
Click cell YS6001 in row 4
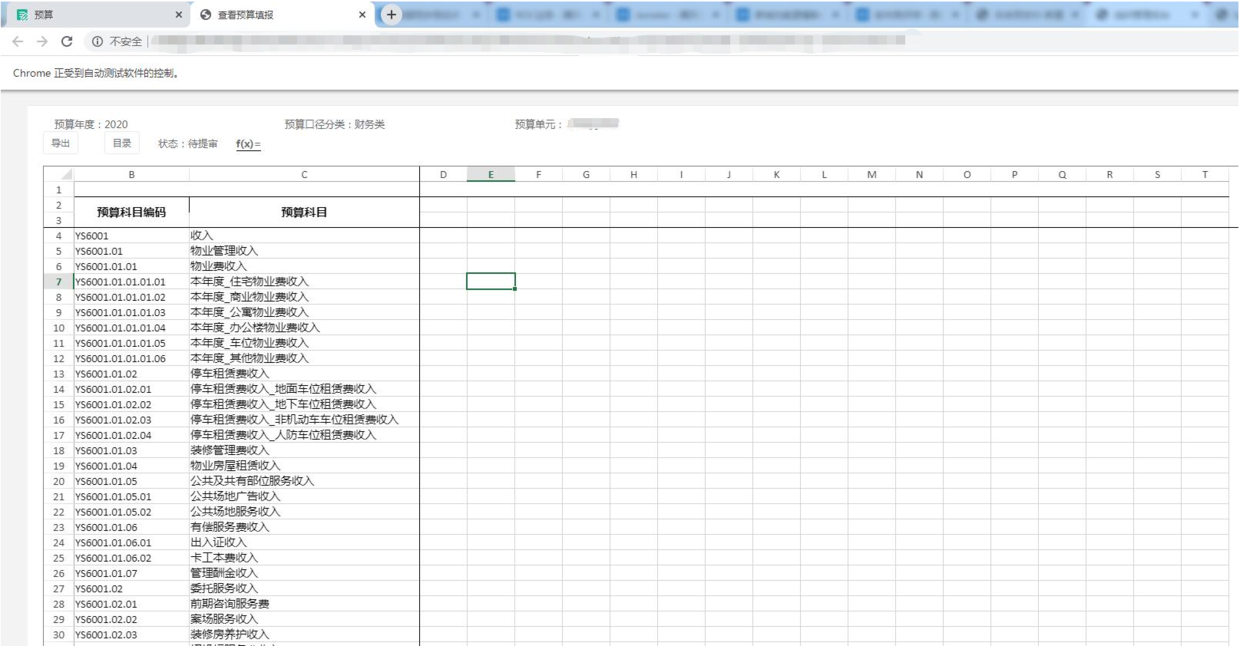tap(132, 236)
